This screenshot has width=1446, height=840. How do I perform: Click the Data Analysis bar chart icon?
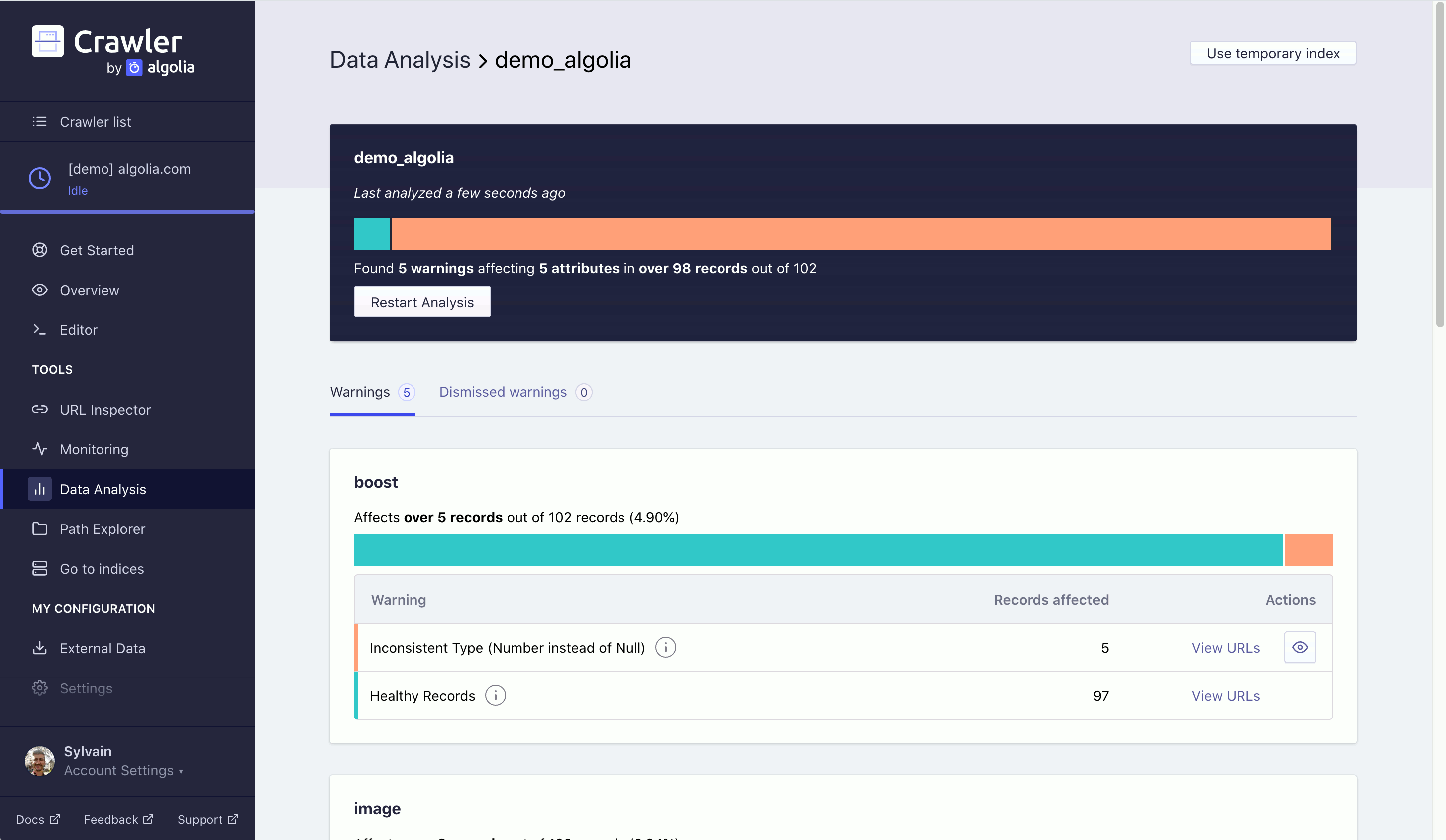click(x=40, y=489)
